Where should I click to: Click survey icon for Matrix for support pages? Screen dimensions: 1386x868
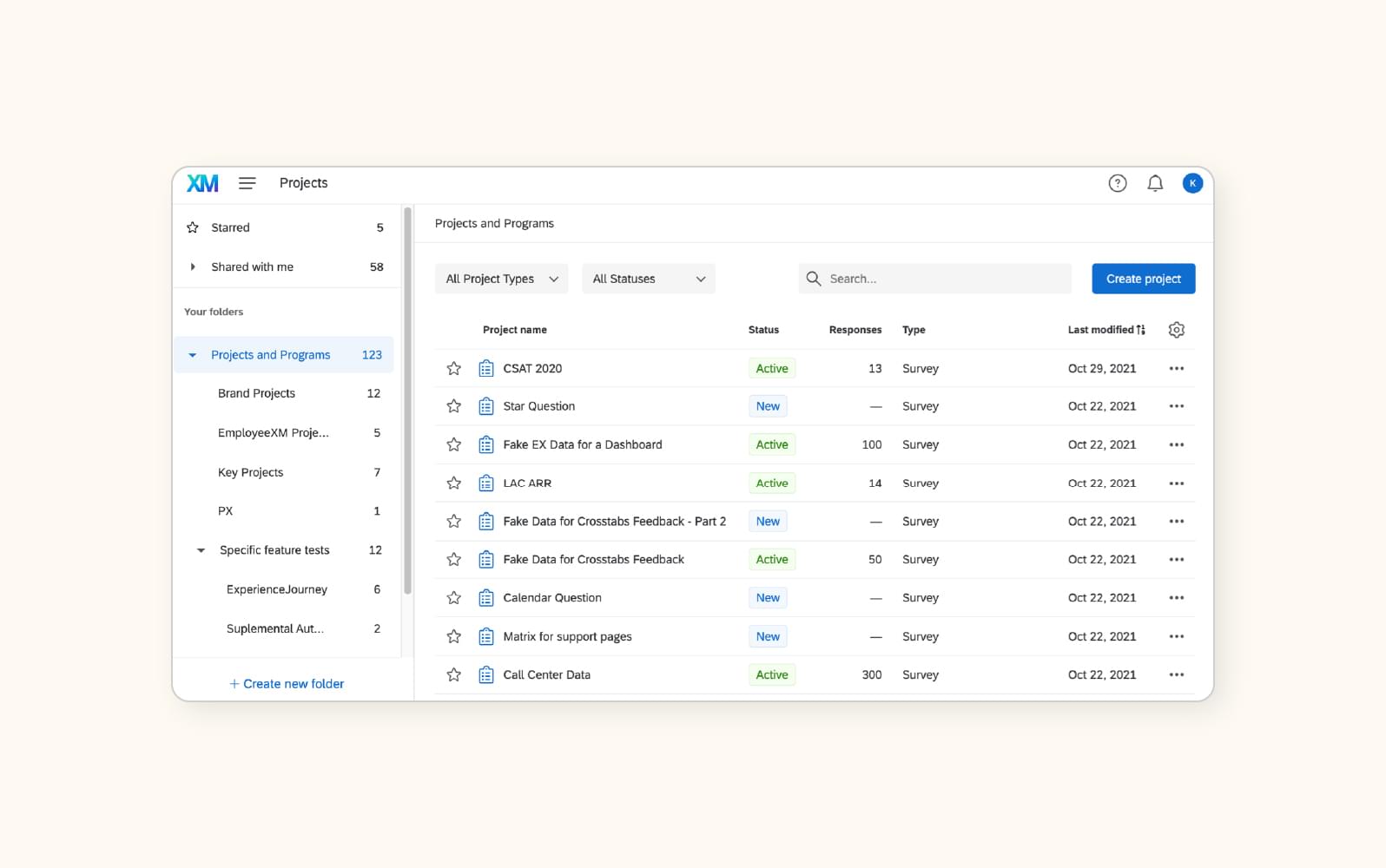click(x=486, y=636)
